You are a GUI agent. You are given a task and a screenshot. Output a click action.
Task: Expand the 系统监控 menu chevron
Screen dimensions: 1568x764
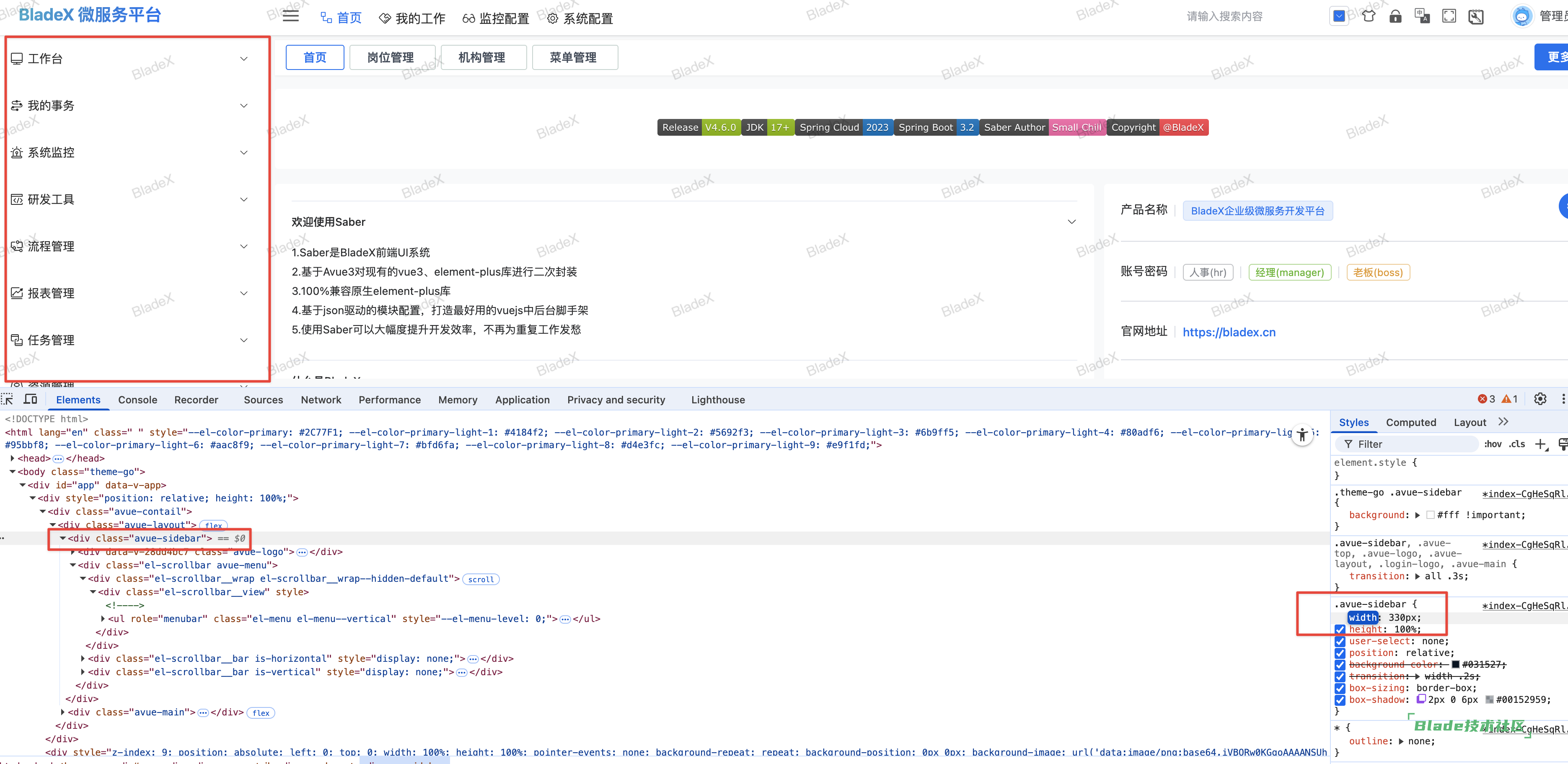tap(244, 153)
